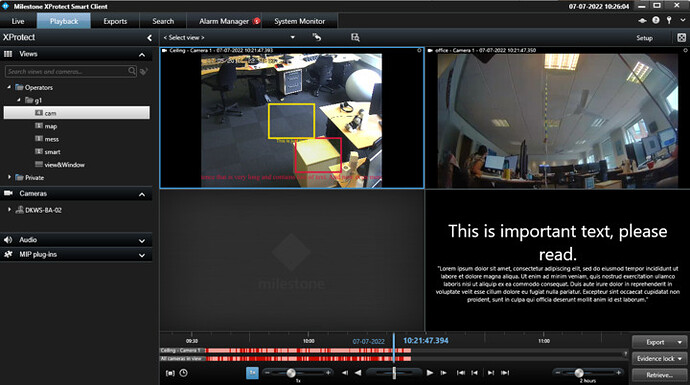
Task: Expand the Audio section
Action: pos(142,241)
